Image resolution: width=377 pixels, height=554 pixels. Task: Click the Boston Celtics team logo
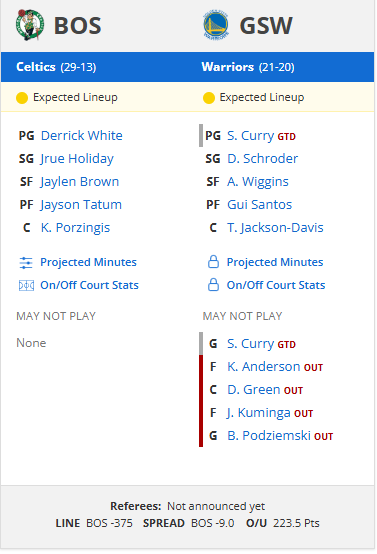(30, 25)
